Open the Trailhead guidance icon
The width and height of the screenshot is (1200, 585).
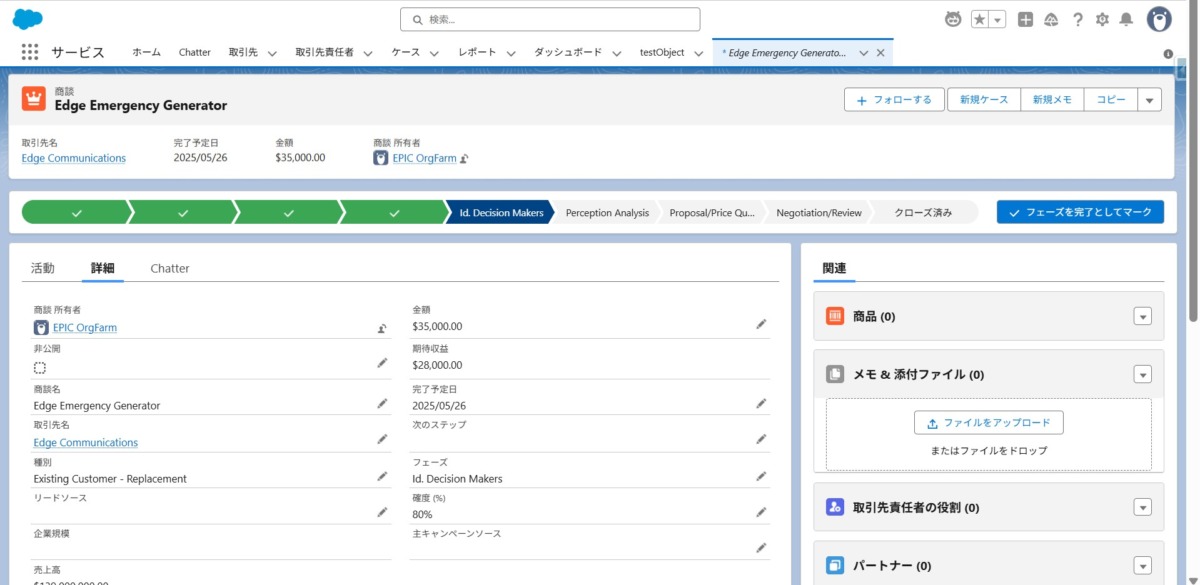(1051, 19)
